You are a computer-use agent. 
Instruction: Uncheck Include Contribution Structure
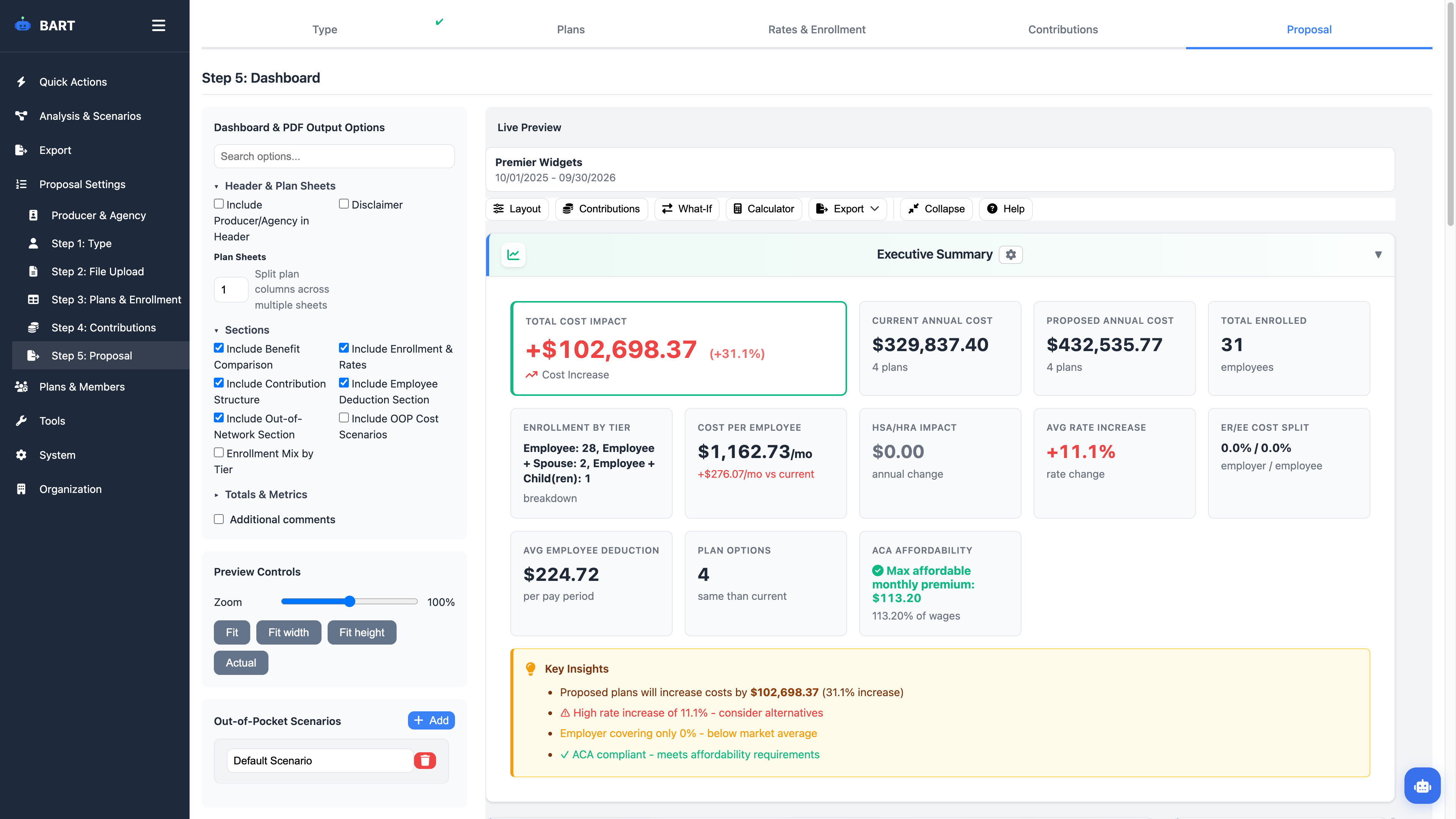219,383
